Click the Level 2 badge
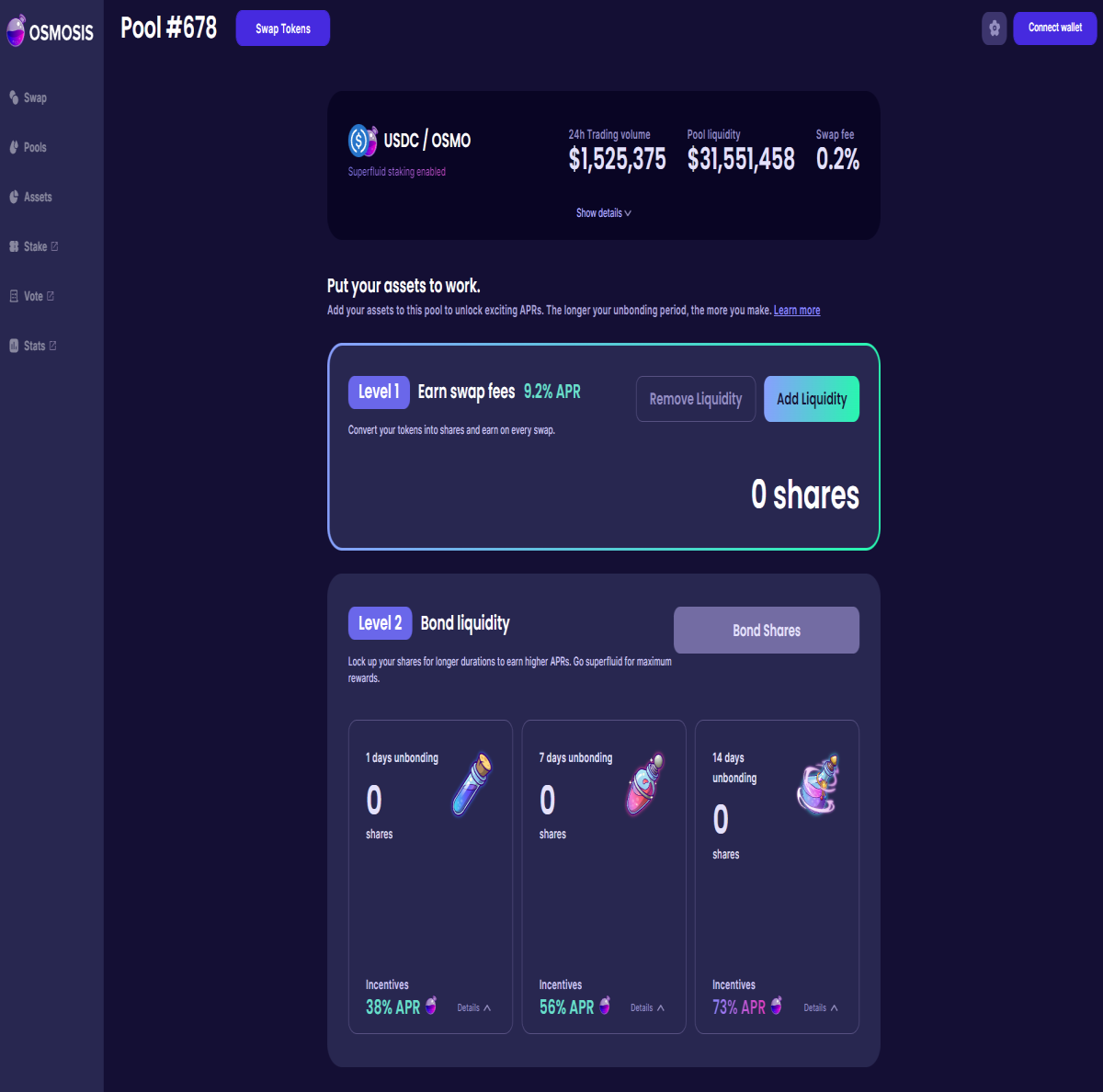Image resolution: width=1103 pixels, height=1092 pixels. 380,623
